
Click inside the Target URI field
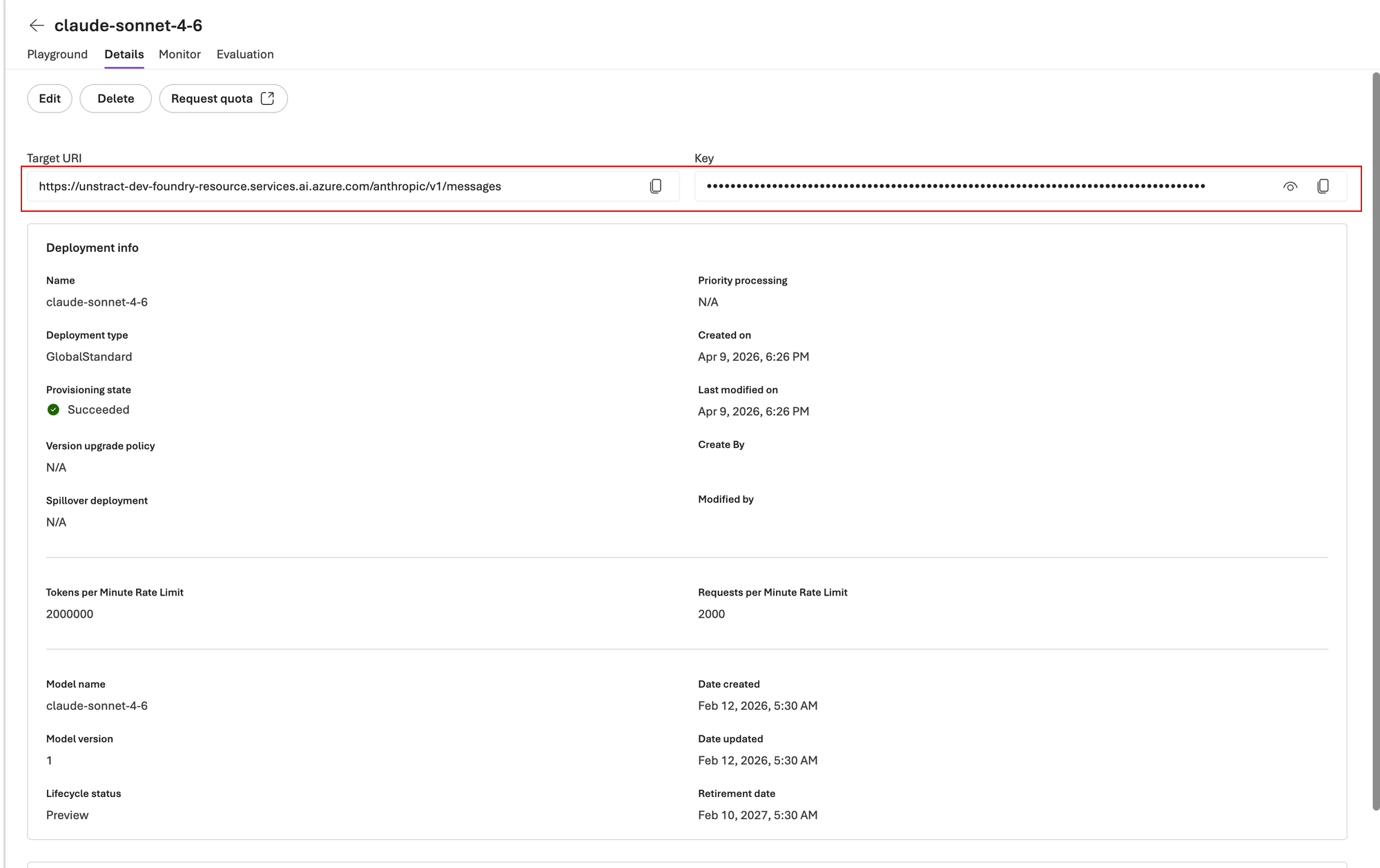(345, 186)
